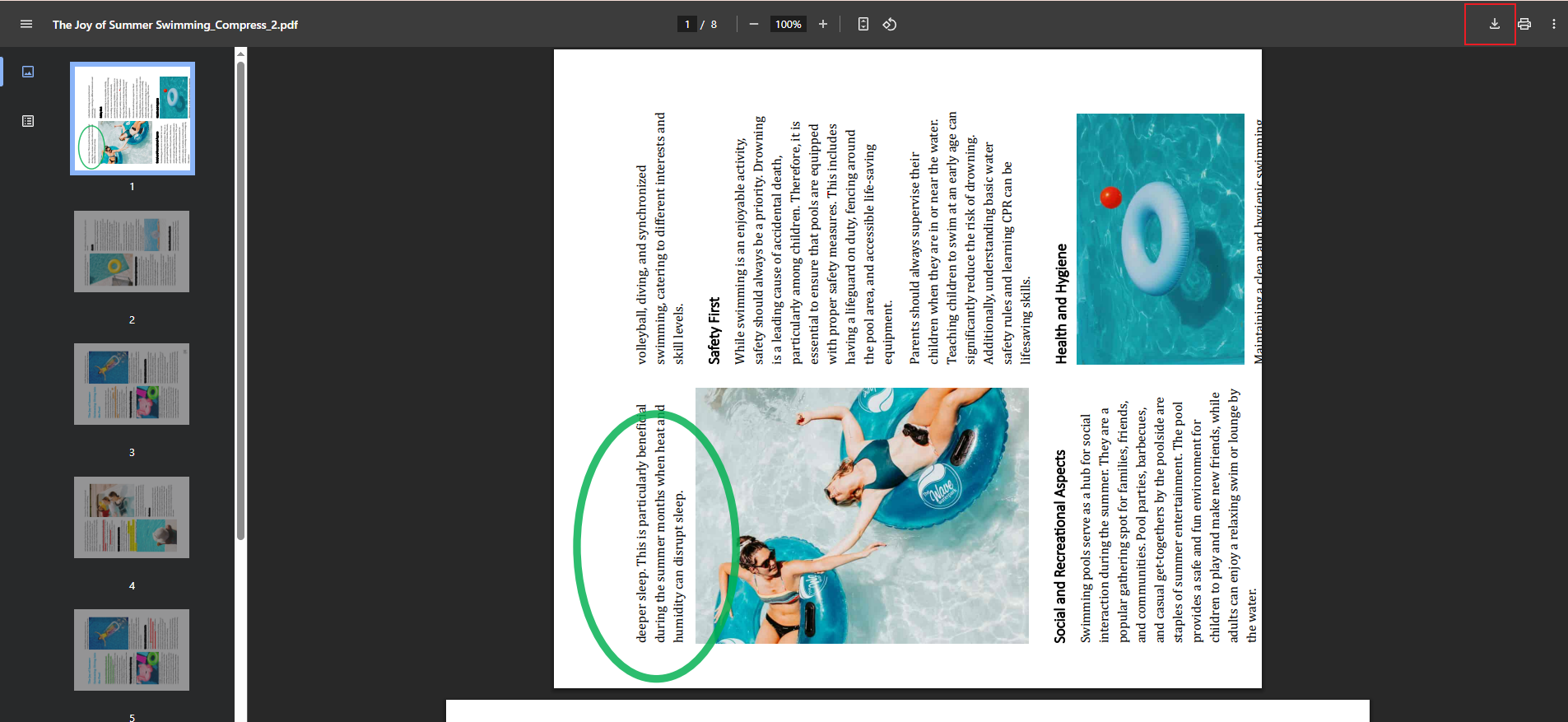Show the page thumbnails view
The width and height of the screenshot is (1568, 722).
tap(28, 72)
